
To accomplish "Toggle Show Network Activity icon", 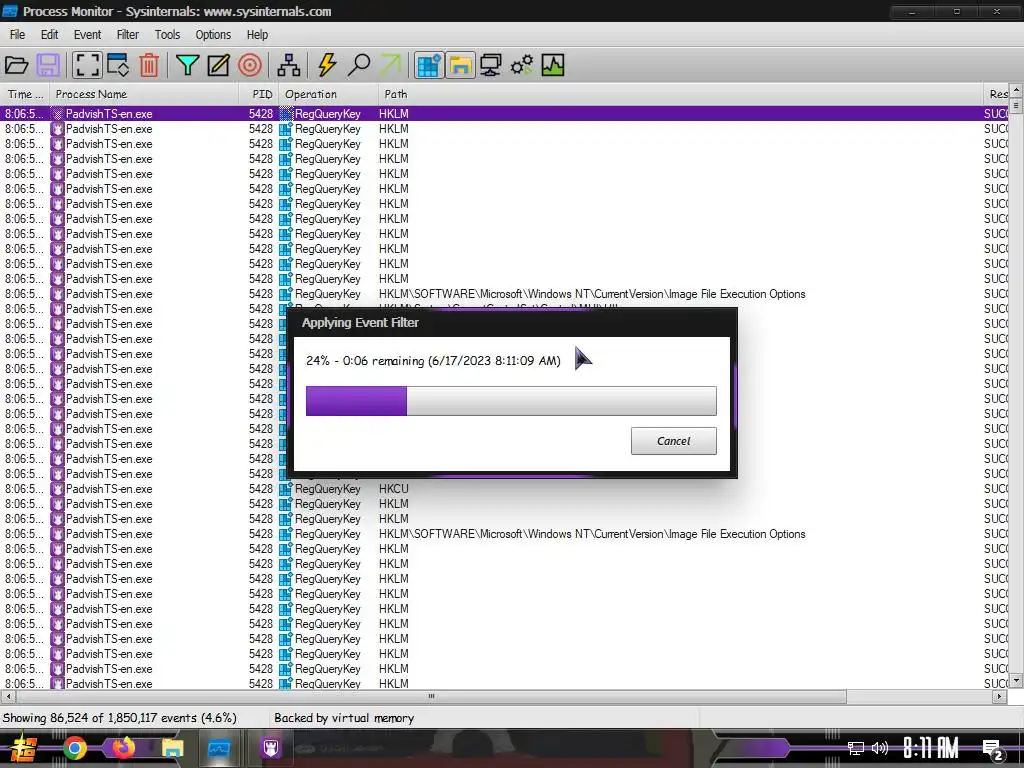I will [x=490, y=65].
